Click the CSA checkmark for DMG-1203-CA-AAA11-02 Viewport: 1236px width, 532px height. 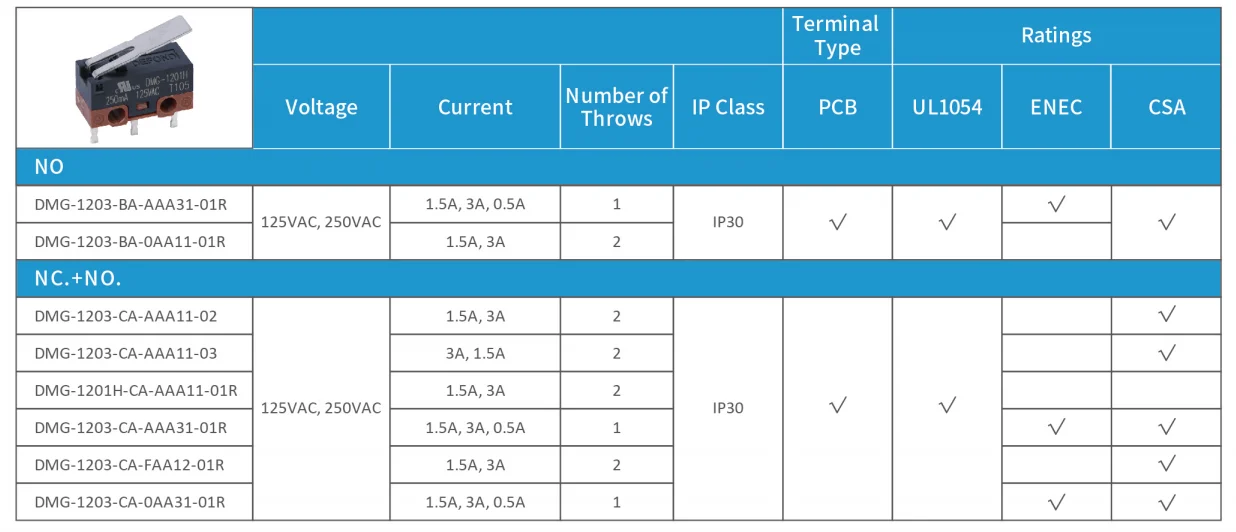[1166, 316]
